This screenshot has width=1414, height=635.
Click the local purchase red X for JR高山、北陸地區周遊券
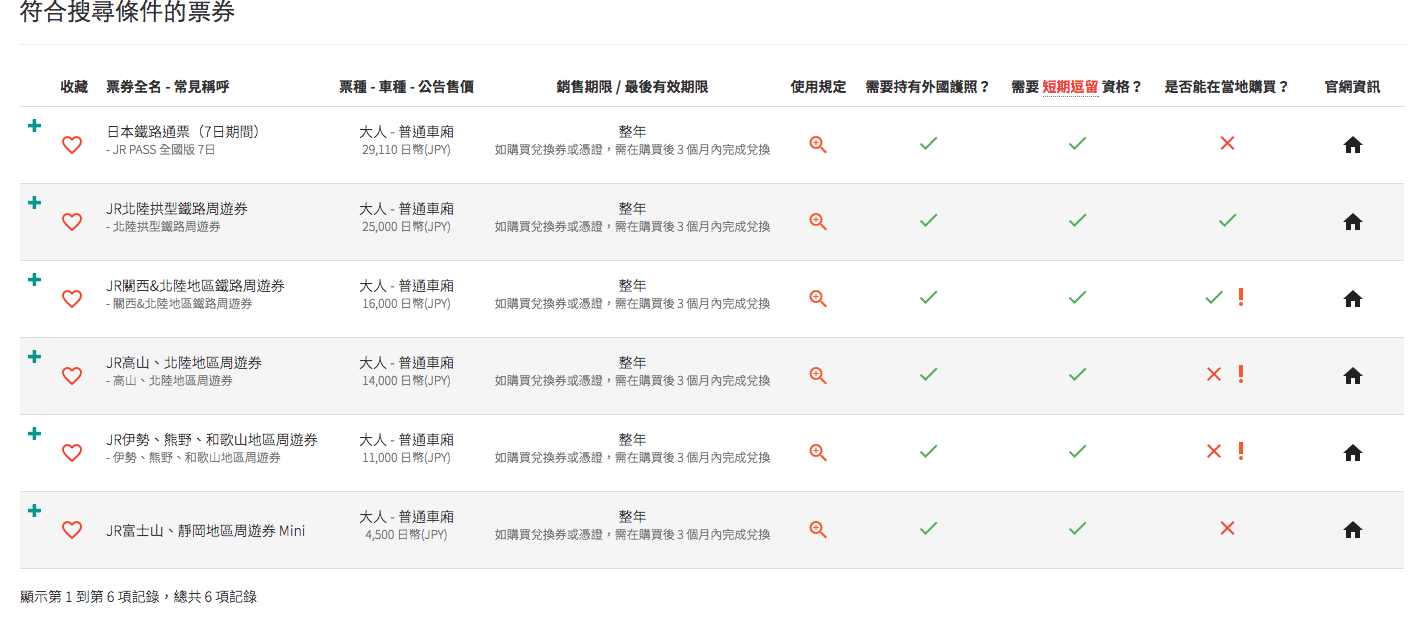[1214, 375]
